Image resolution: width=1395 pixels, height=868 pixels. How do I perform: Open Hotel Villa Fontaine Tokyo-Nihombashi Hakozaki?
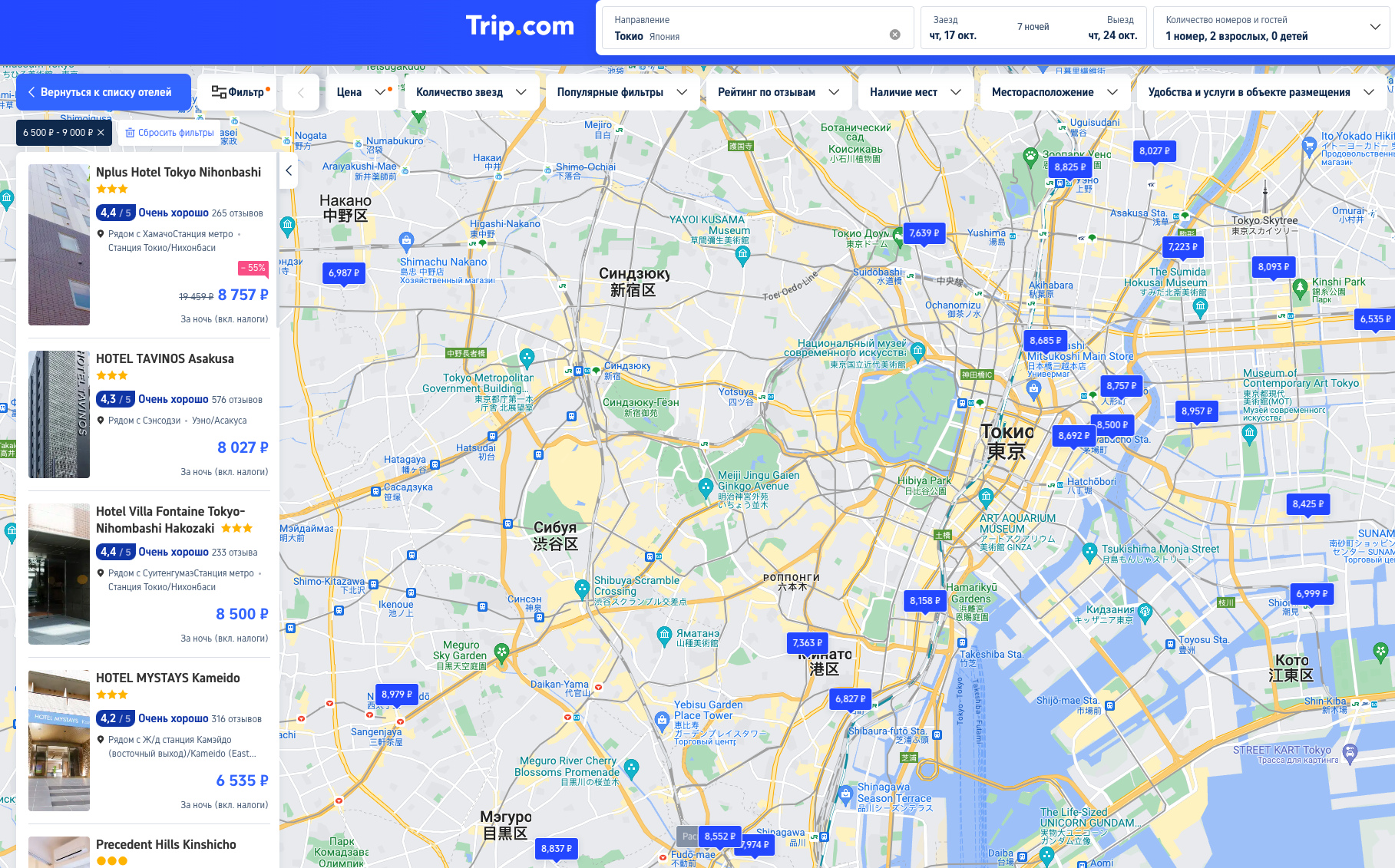170,520
